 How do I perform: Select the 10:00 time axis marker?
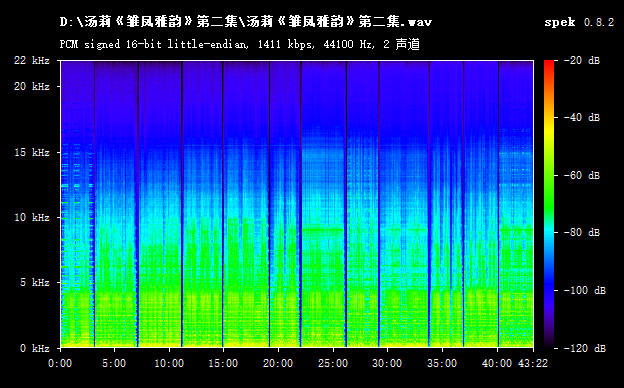[169, 363]
